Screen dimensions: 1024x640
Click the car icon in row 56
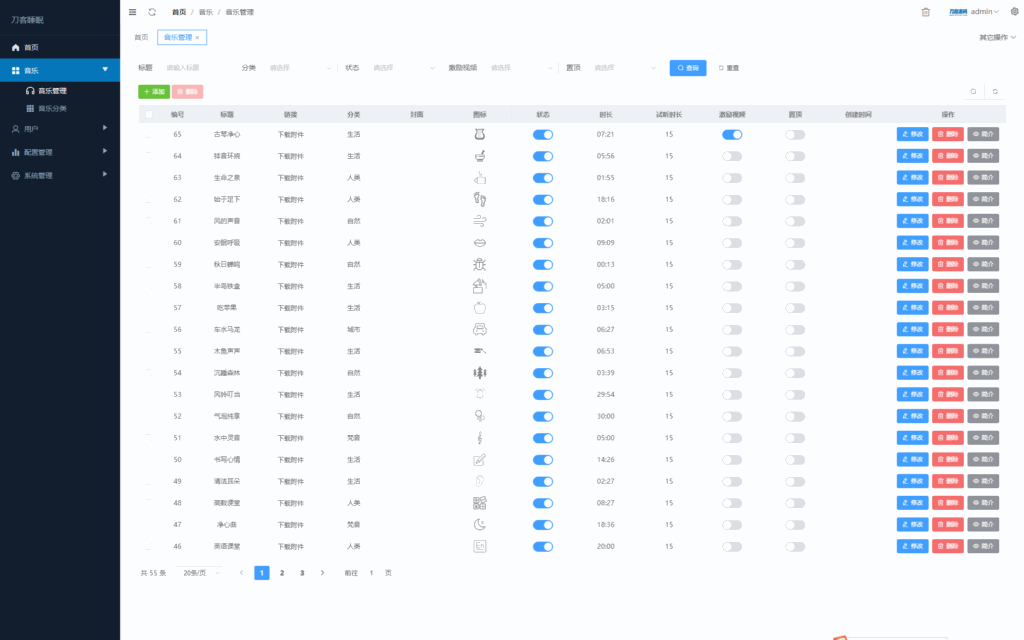coord(479,329)
